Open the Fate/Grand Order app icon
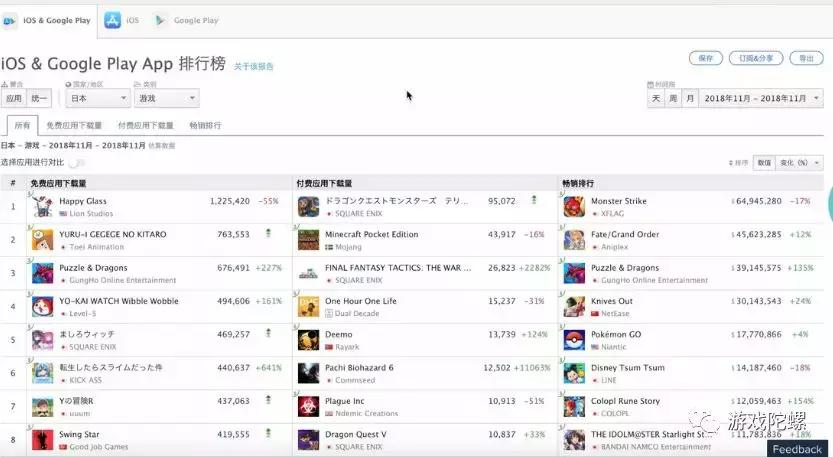 [x=574, y=240]
